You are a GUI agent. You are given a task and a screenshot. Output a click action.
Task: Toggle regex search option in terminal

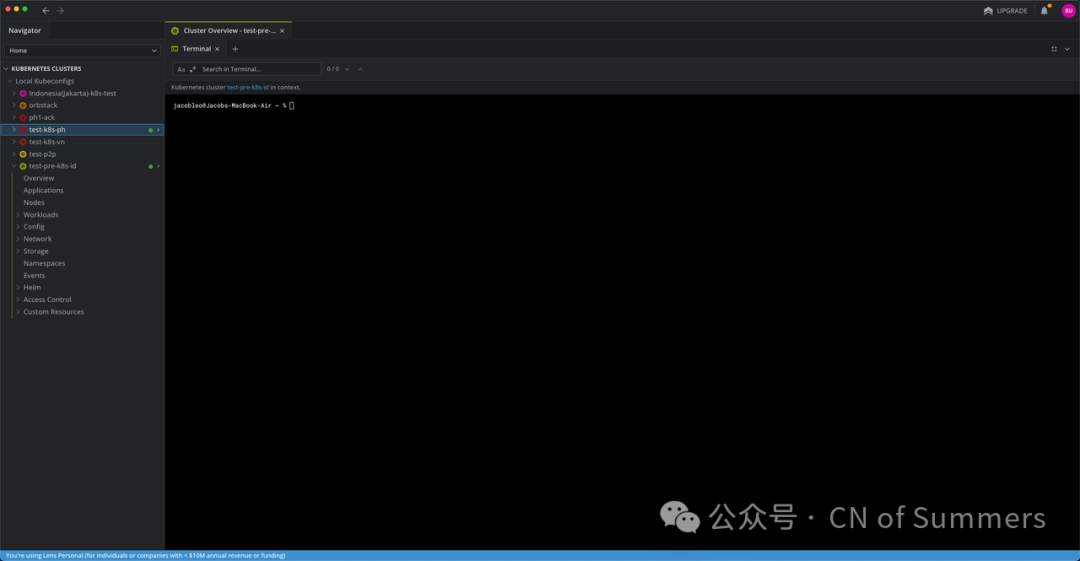[x=193, y=69]
